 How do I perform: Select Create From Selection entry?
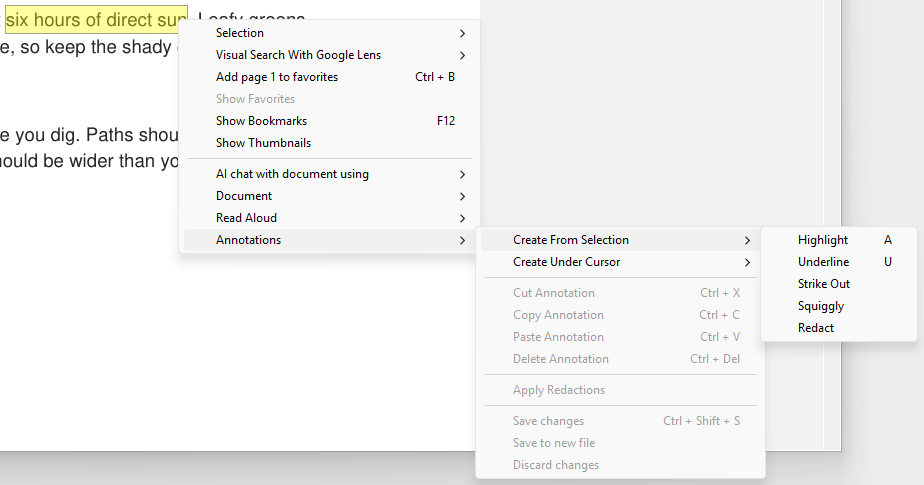620,240
